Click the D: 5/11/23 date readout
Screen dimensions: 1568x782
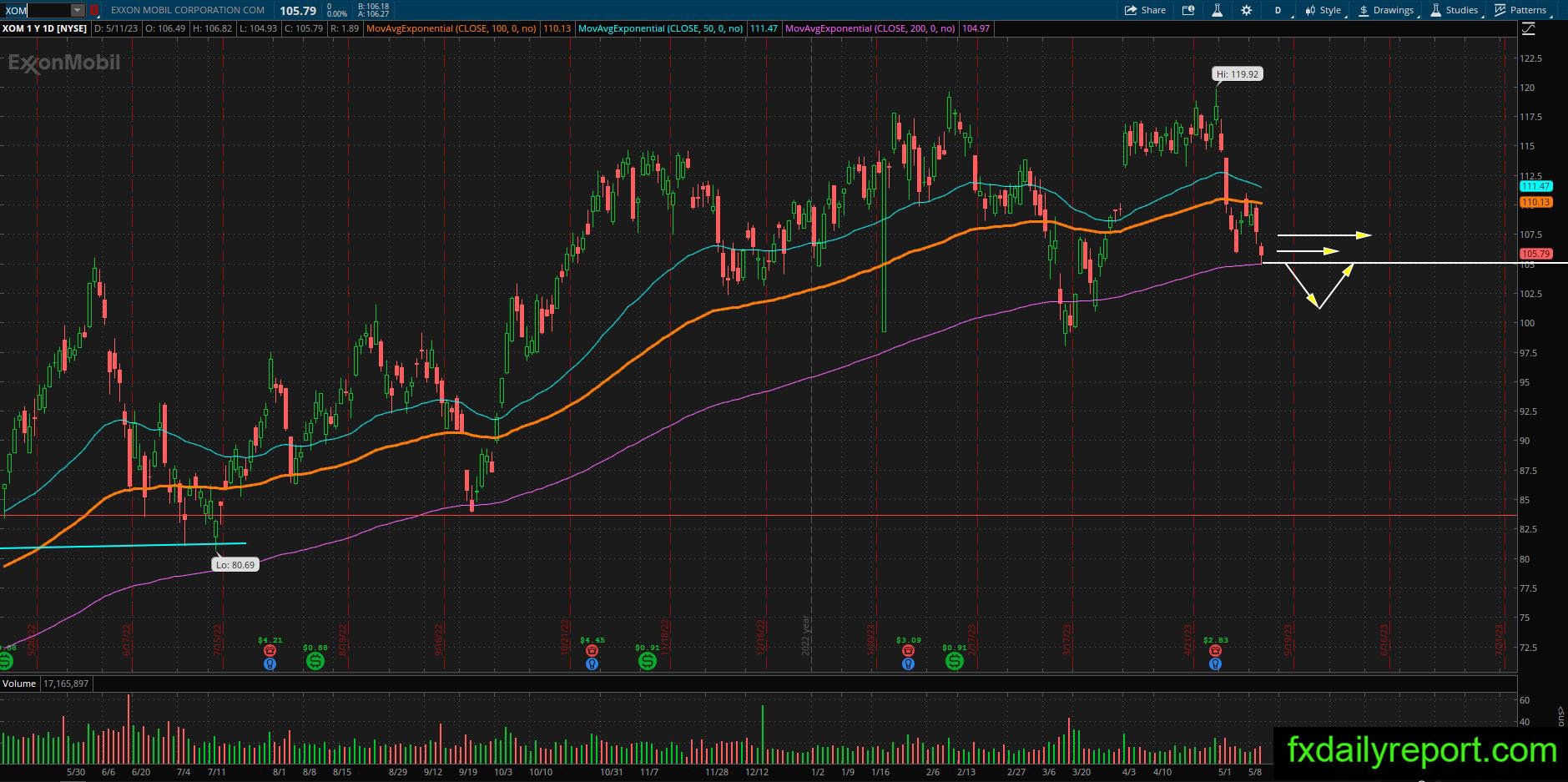116,28
